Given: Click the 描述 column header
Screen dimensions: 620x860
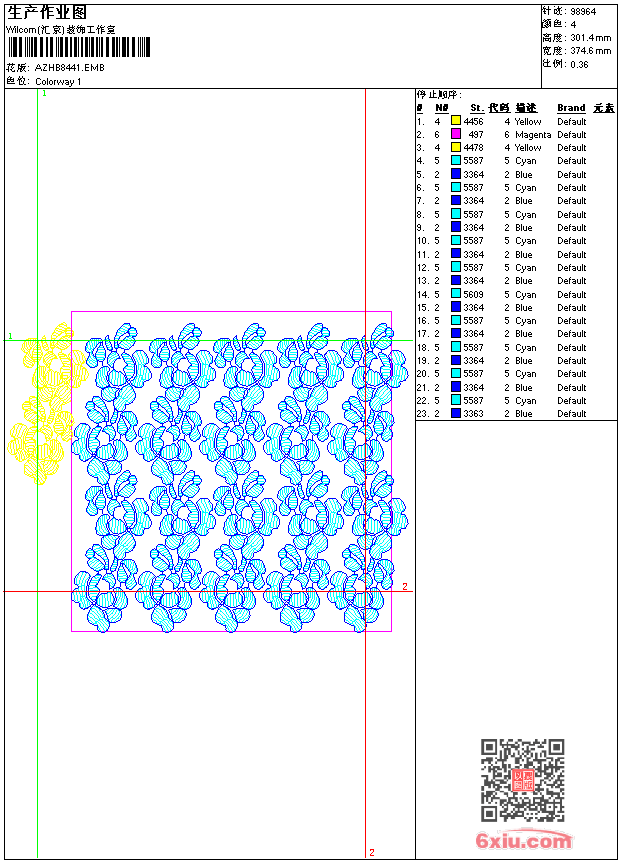Looking at the screenshot, I should click(x=526, y=108).
